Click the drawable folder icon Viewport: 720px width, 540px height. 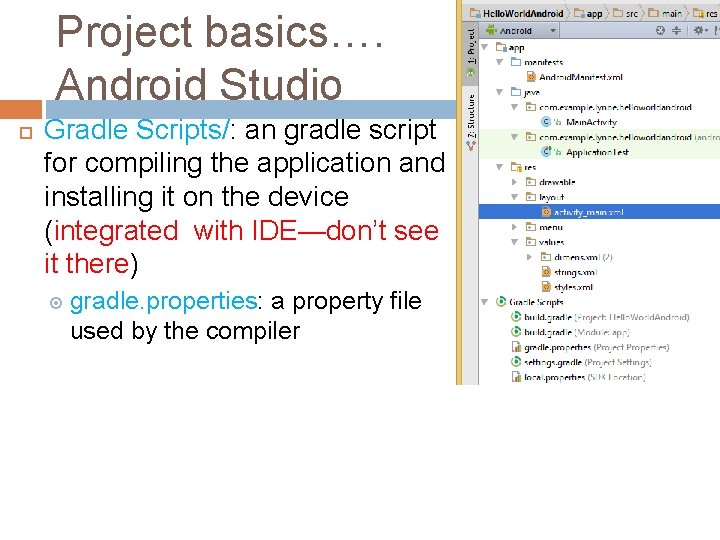tap(531, 182)
